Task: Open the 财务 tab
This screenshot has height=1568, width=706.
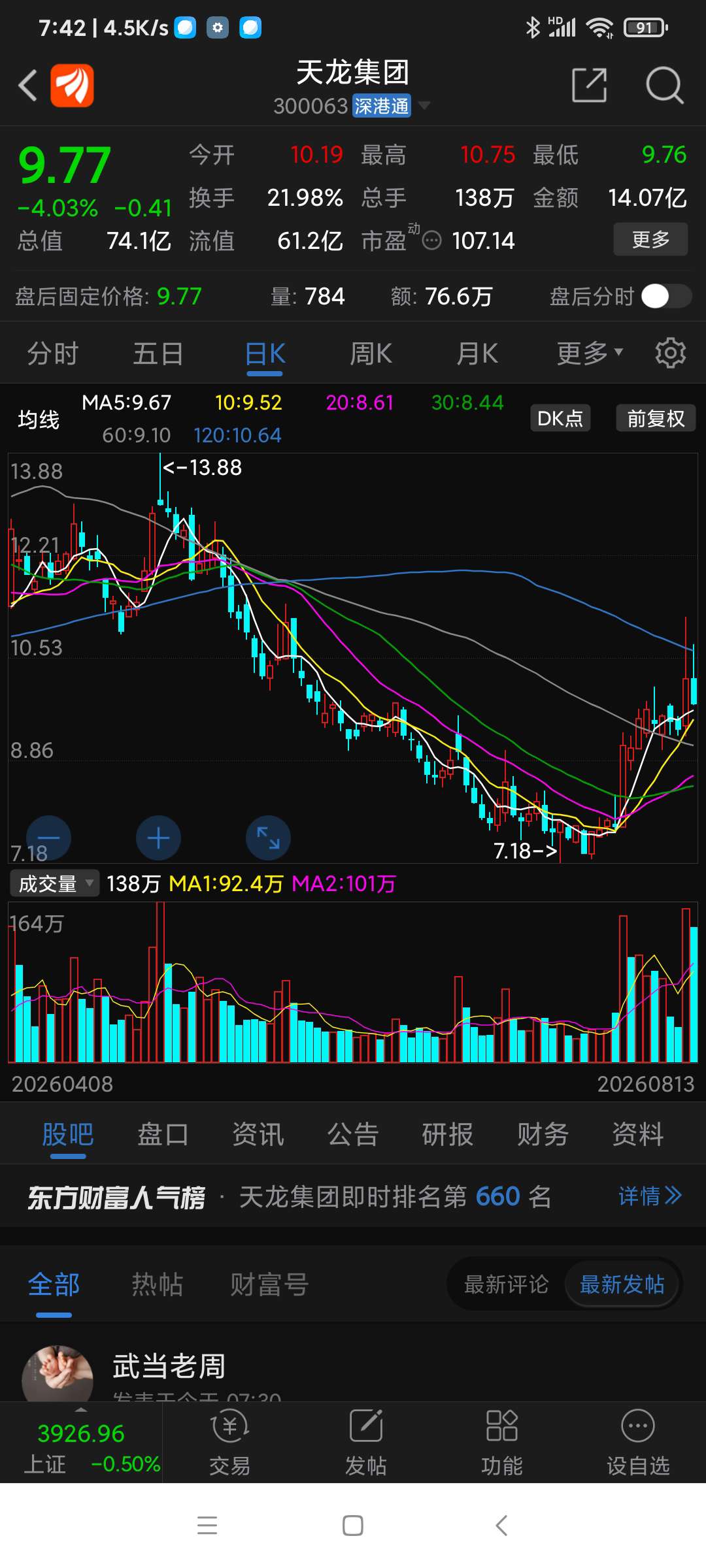Action: 543,1134
